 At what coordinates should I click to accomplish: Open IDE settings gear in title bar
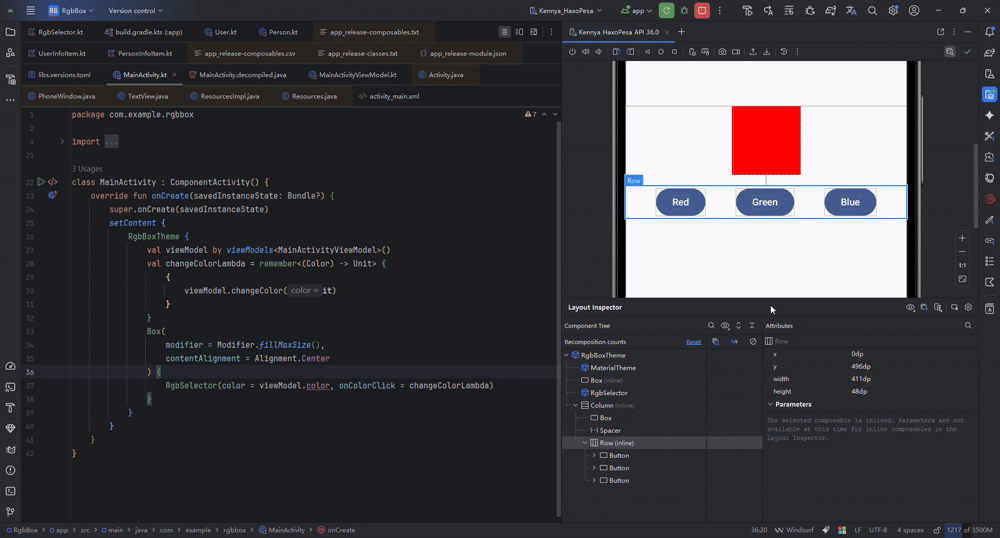(x=893, y=11)
